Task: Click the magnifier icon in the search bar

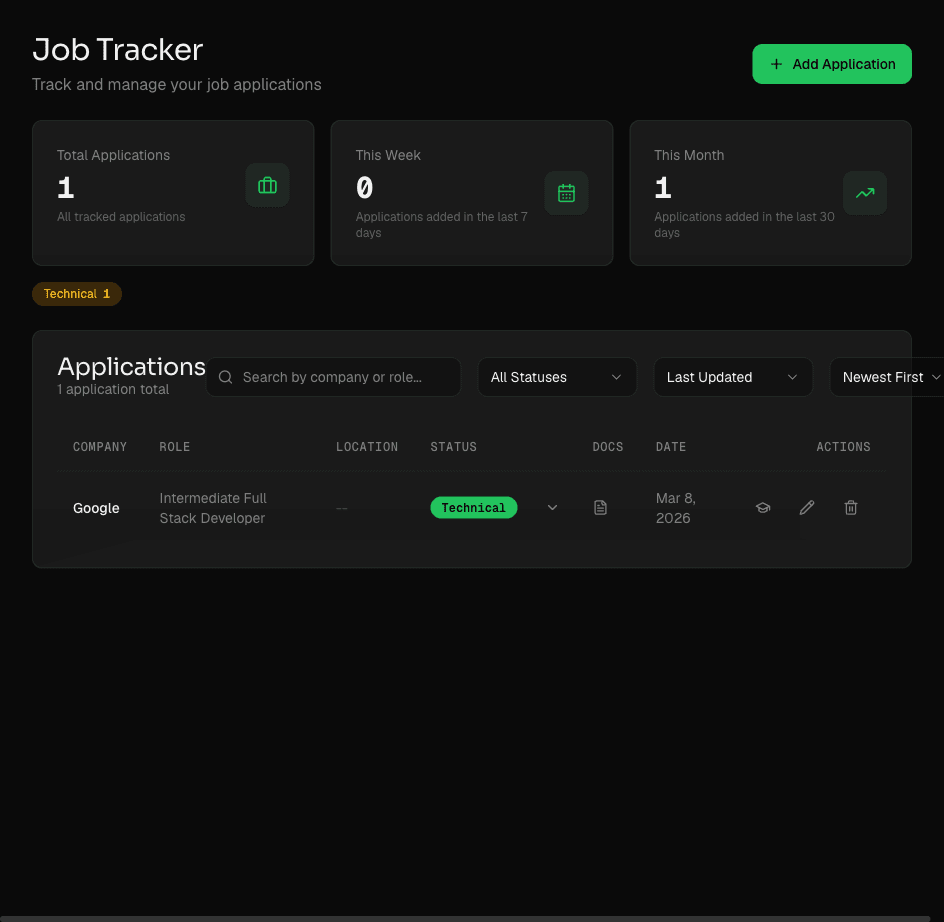Action: 225,377
